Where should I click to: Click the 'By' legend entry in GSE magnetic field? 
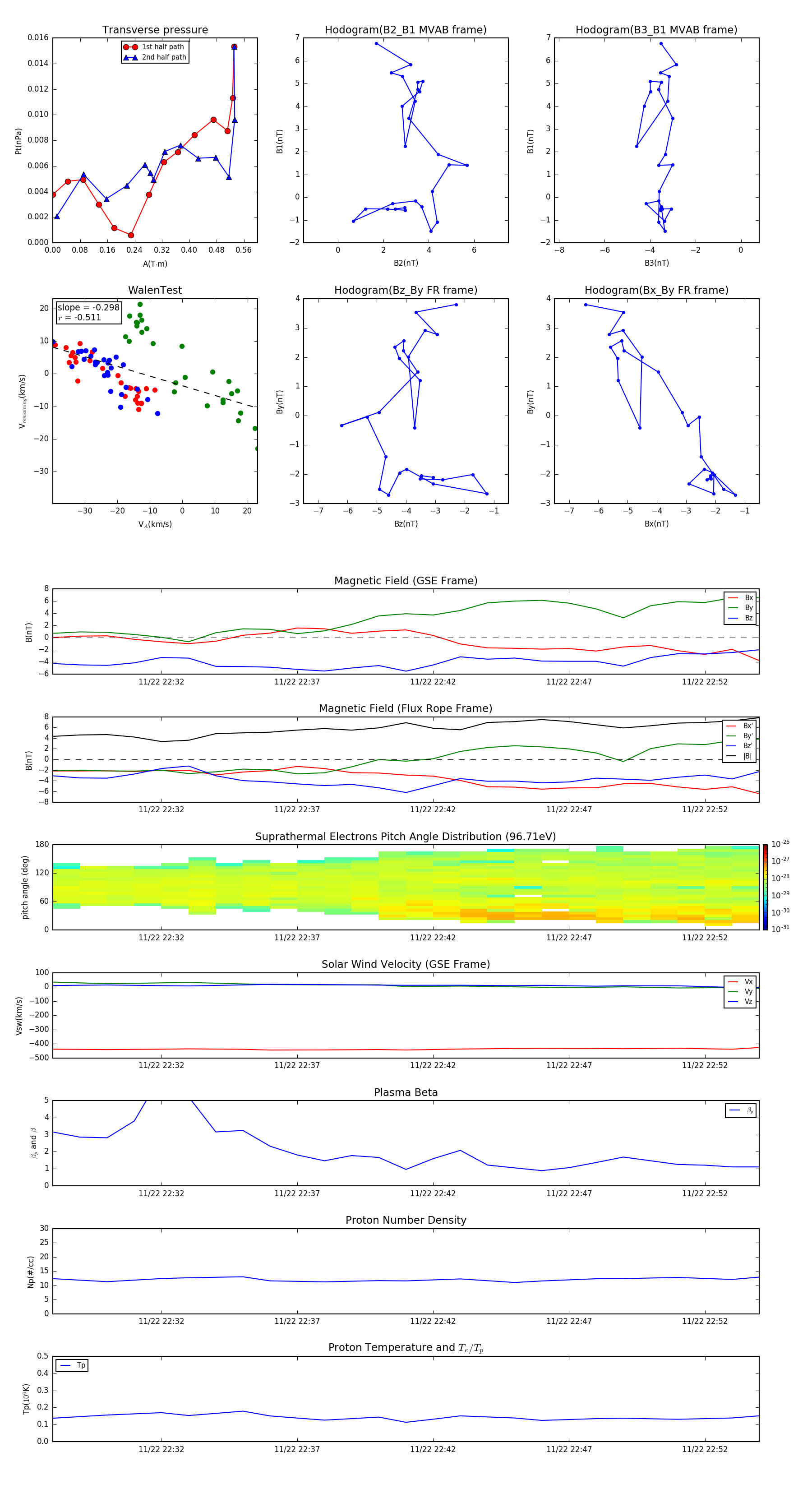click(x=740, y=608)
